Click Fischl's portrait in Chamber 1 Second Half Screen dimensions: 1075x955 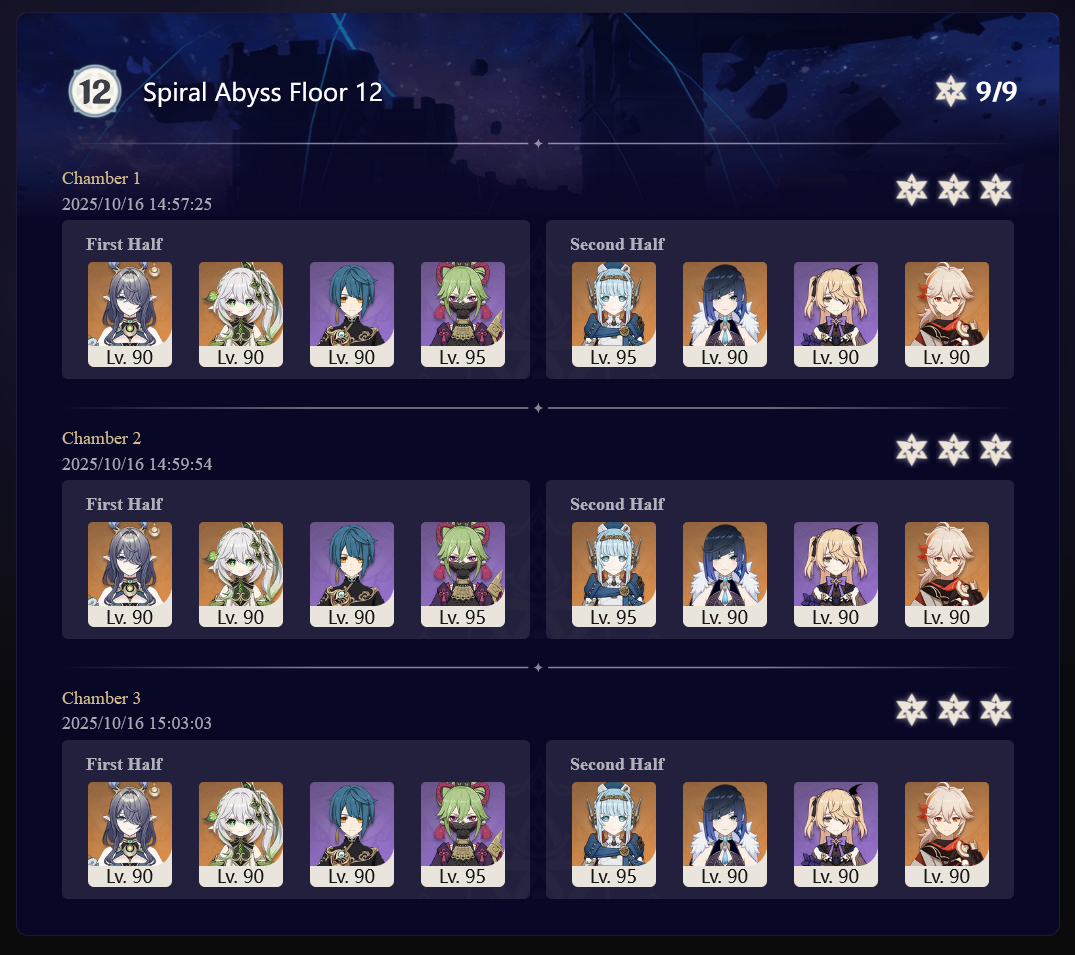click(836, 314)
